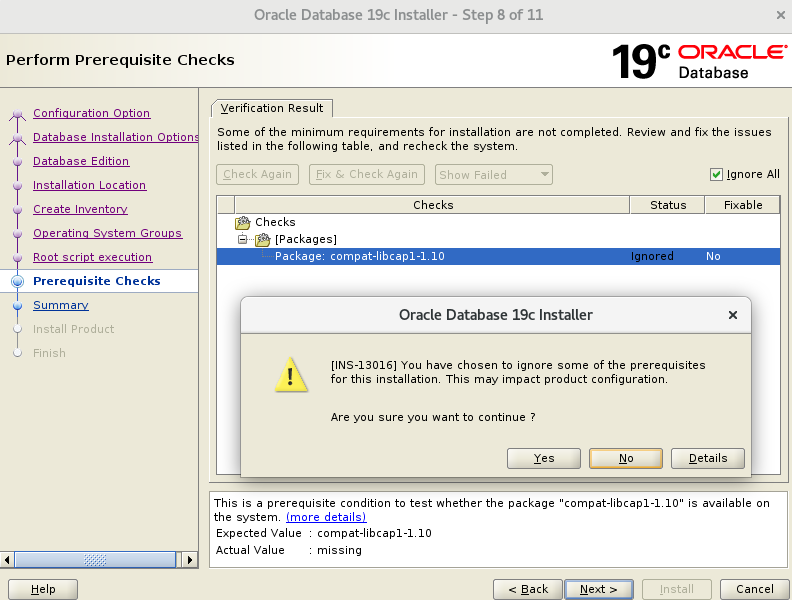The width and height of the screenshot is (792, 600).
Task: Go to Configuration Option step
Action: (91, 113)
